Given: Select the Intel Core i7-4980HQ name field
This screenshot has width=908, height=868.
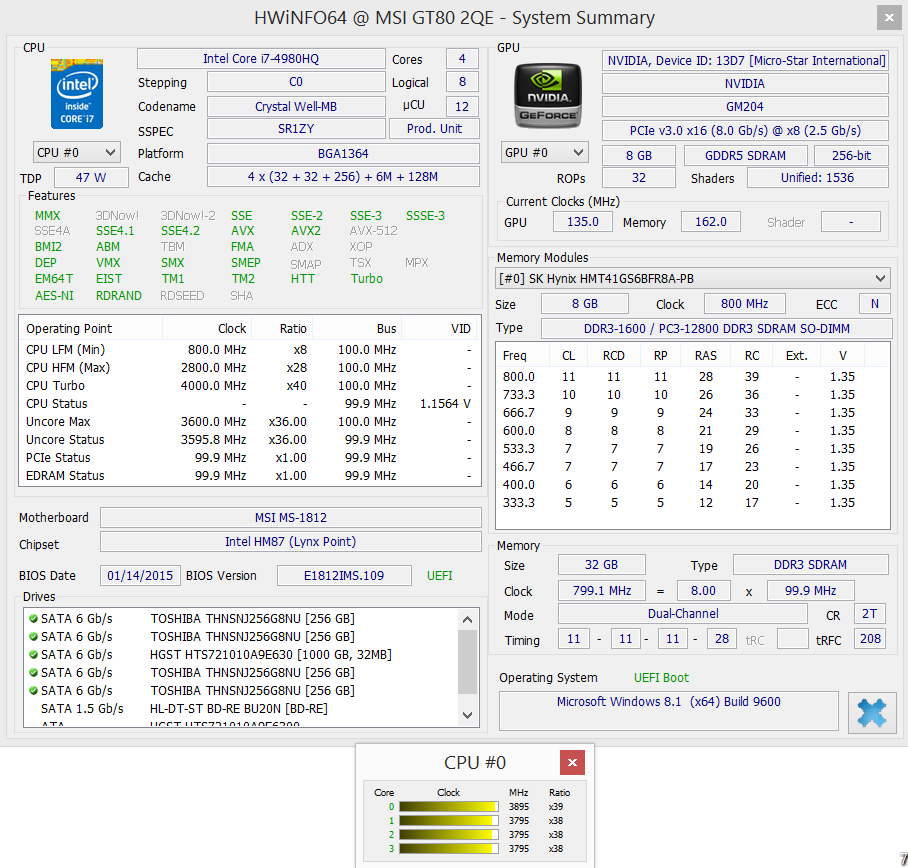Looking at the screenshot, I should tap(261, 58).
